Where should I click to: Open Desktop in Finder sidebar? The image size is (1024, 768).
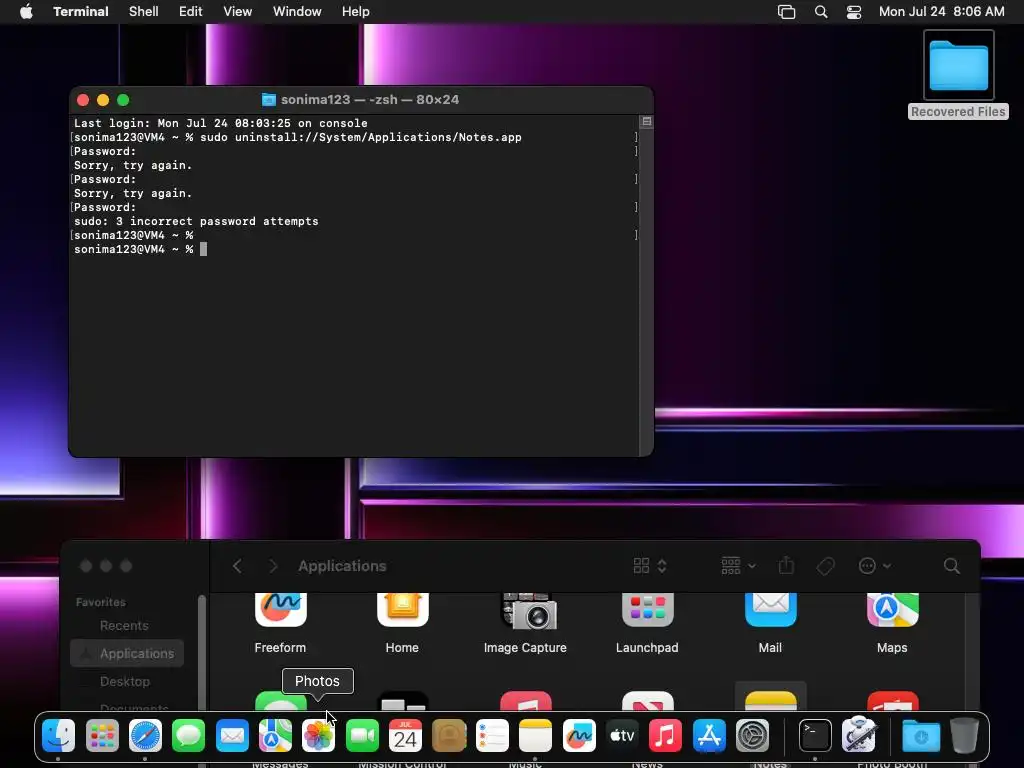(x=125, y=681)
